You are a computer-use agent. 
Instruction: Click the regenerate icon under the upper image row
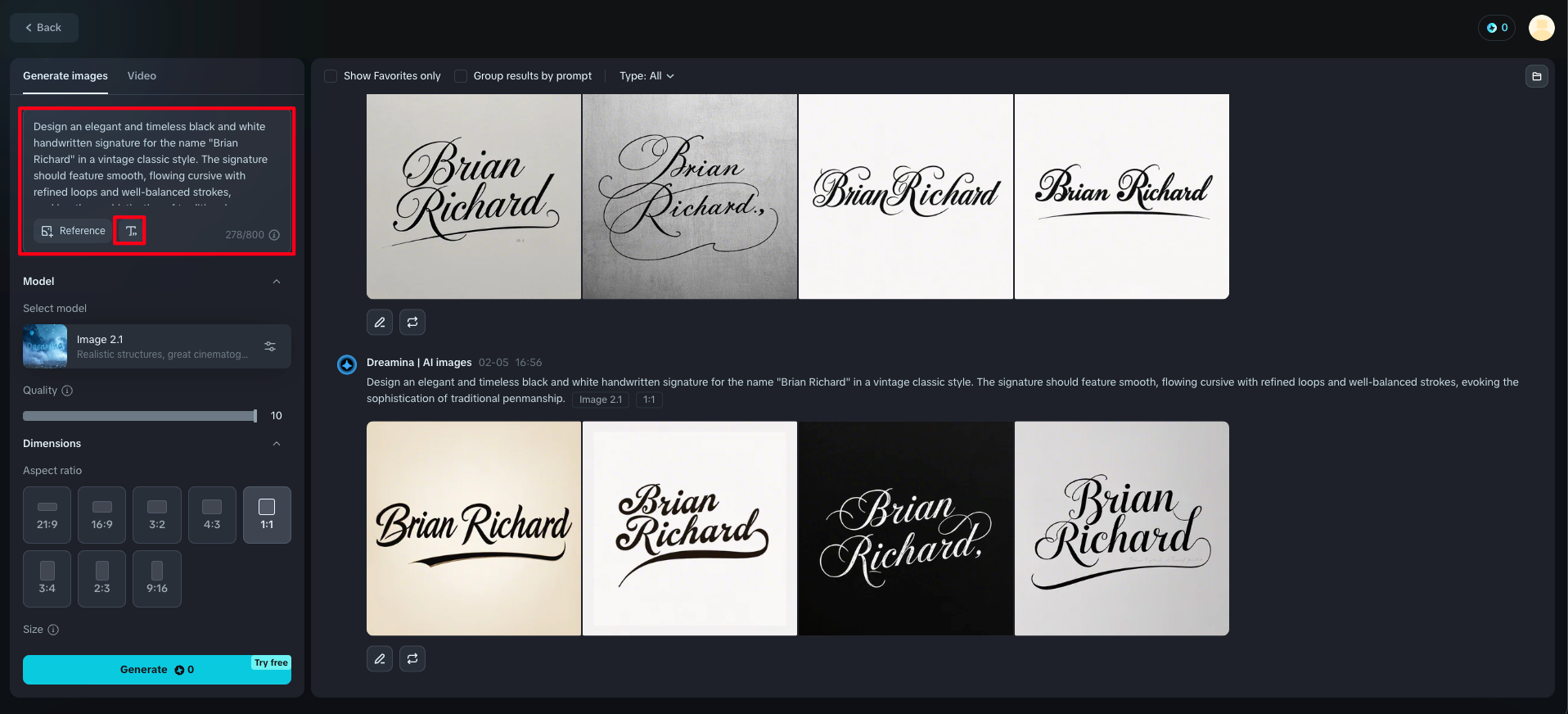pos(412,323)
